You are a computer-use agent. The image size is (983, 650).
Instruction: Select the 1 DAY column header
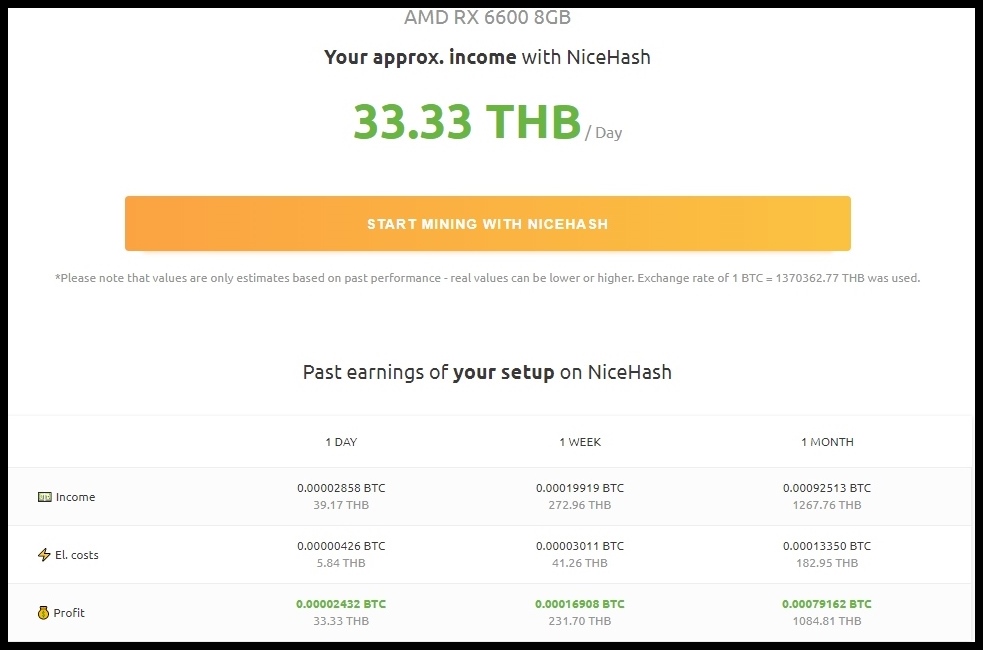point(341,442)
